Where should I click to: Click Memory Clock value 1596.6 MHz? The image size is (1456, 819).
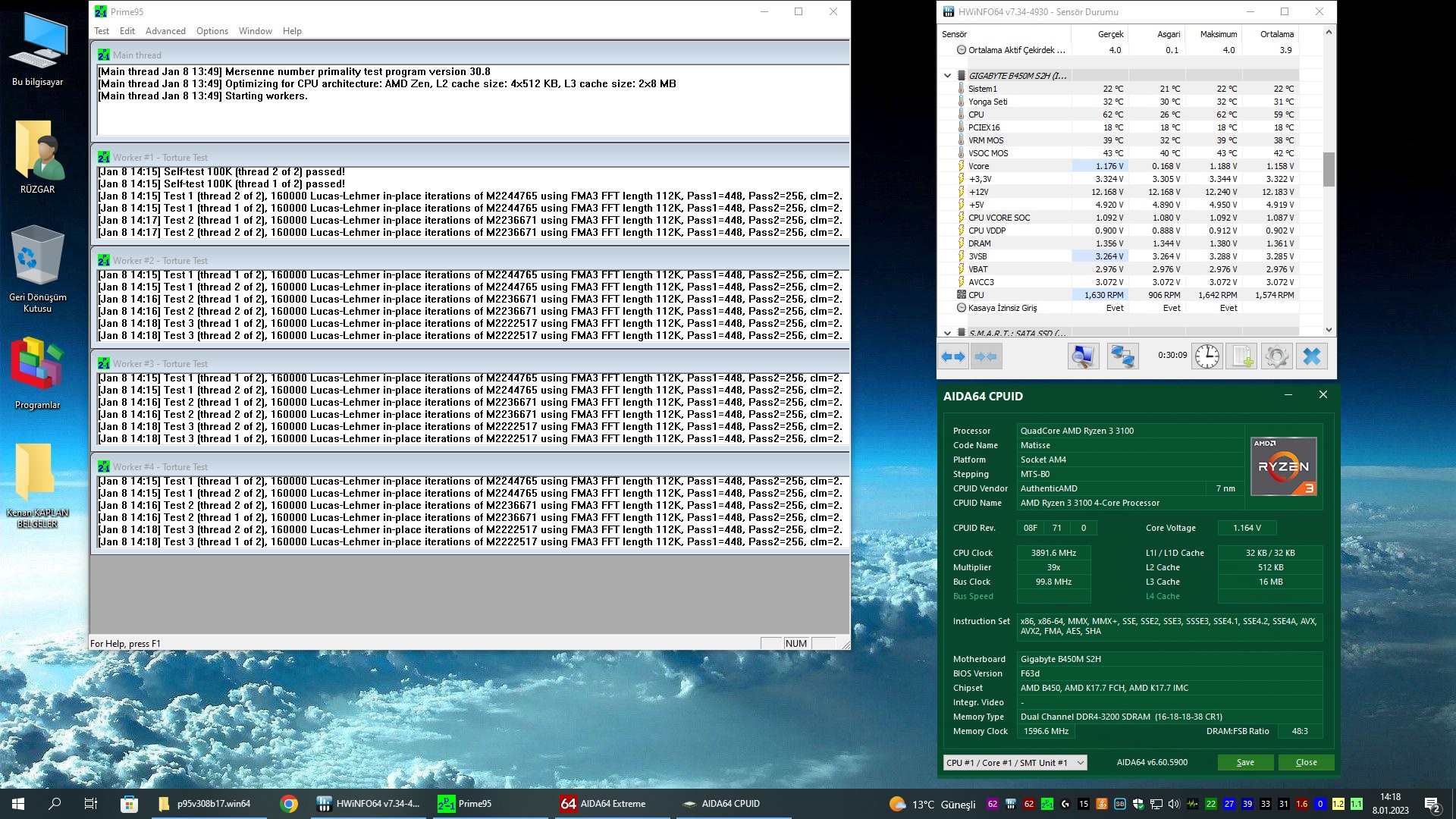click(1046, 732)
